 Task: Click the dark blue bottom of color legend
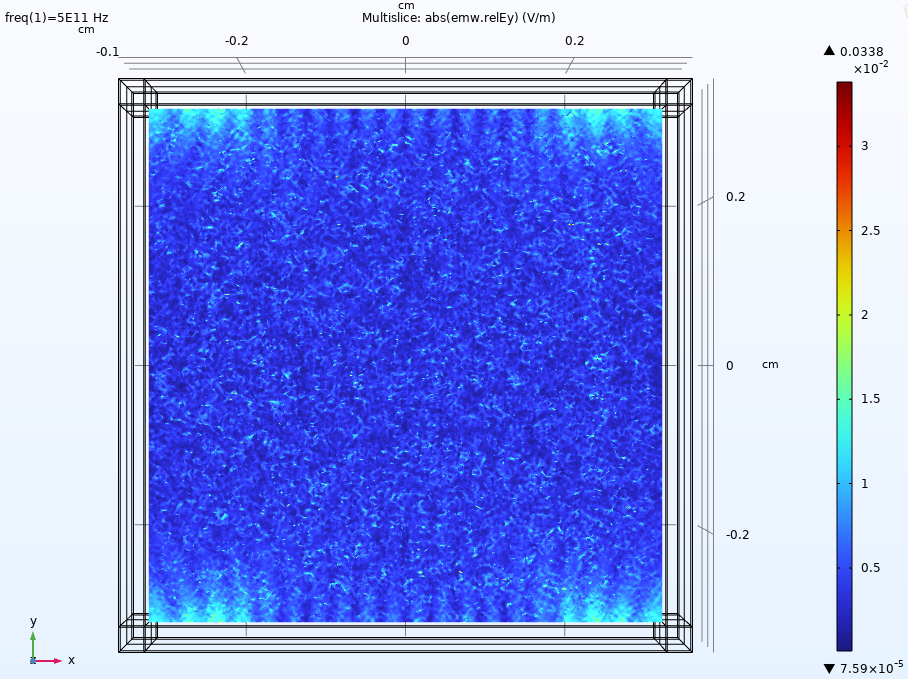tap(844, 645)
